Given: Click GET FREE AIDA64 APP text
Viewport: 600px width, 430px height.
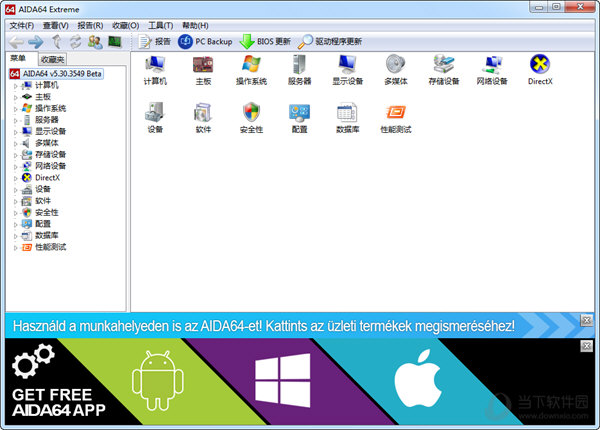Looking at the screenshot, I should [59, 402].
